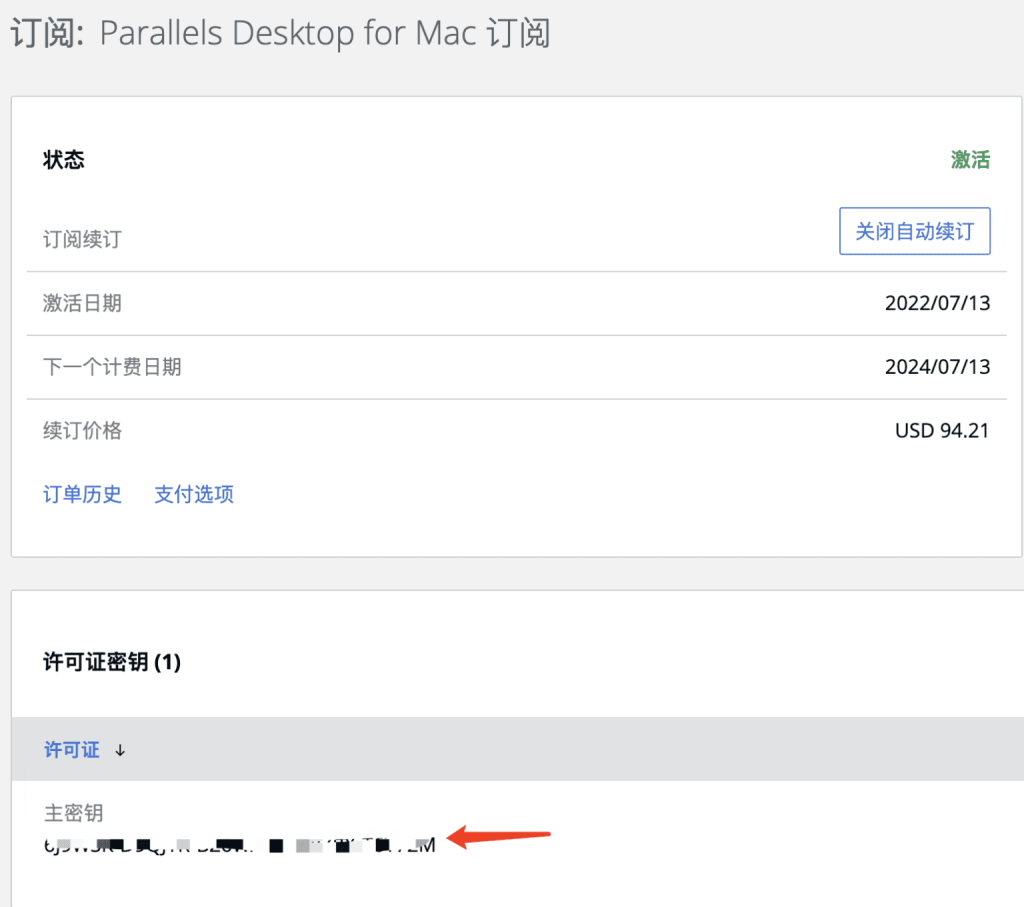Screen dimensions: 1024x907
Task: Click the 下一个计费日期 label
Action: point(112,367)
